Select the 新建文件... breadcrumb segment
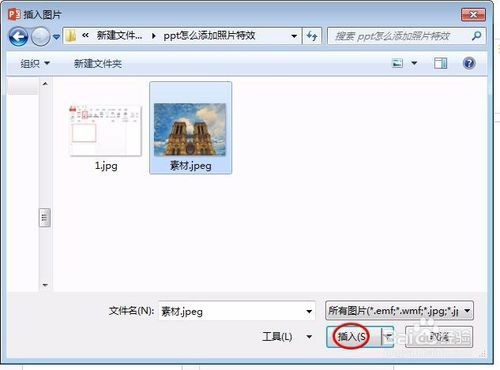500x370 pixels. click(x=119, y=35)
